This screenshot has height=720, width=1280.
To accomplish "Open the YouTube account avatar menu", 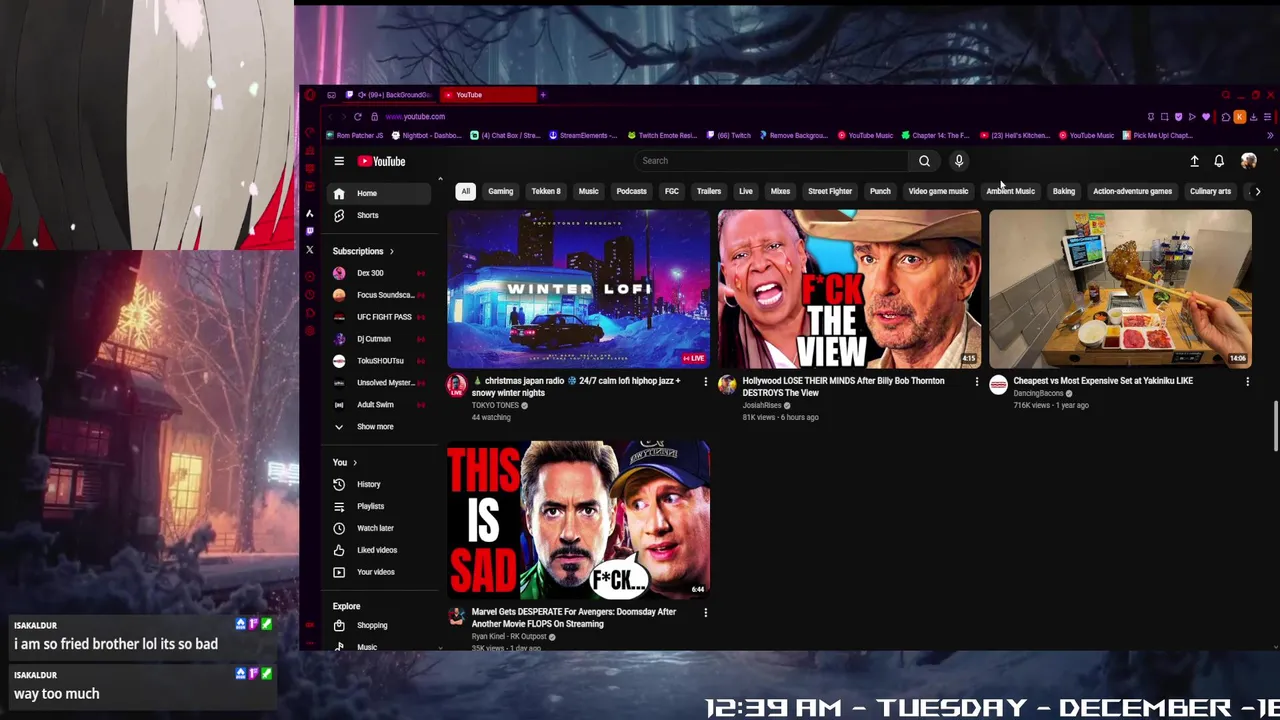I will (1248, 161).
